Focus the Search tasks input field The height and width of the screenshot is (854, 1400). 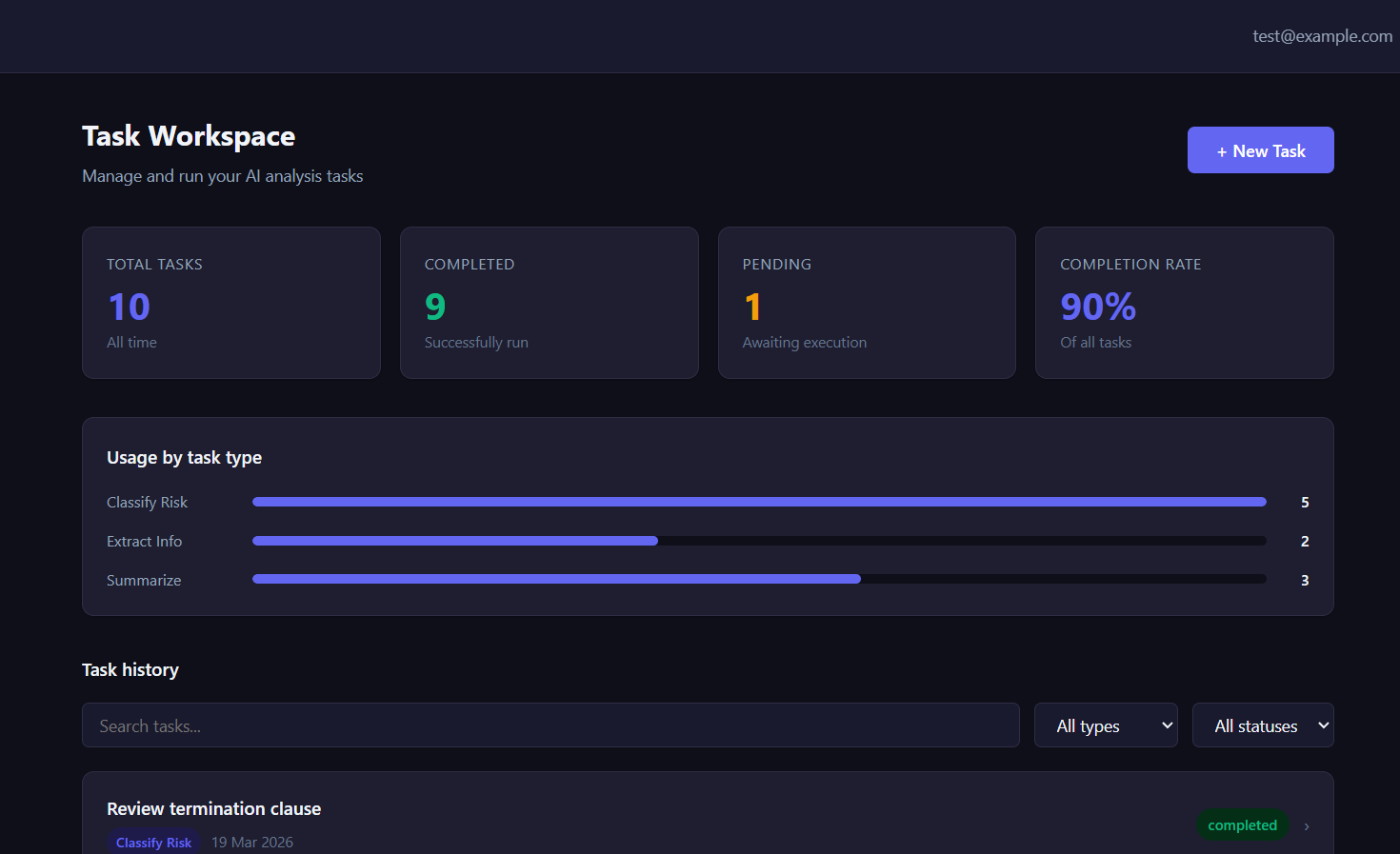pos(550,725)
